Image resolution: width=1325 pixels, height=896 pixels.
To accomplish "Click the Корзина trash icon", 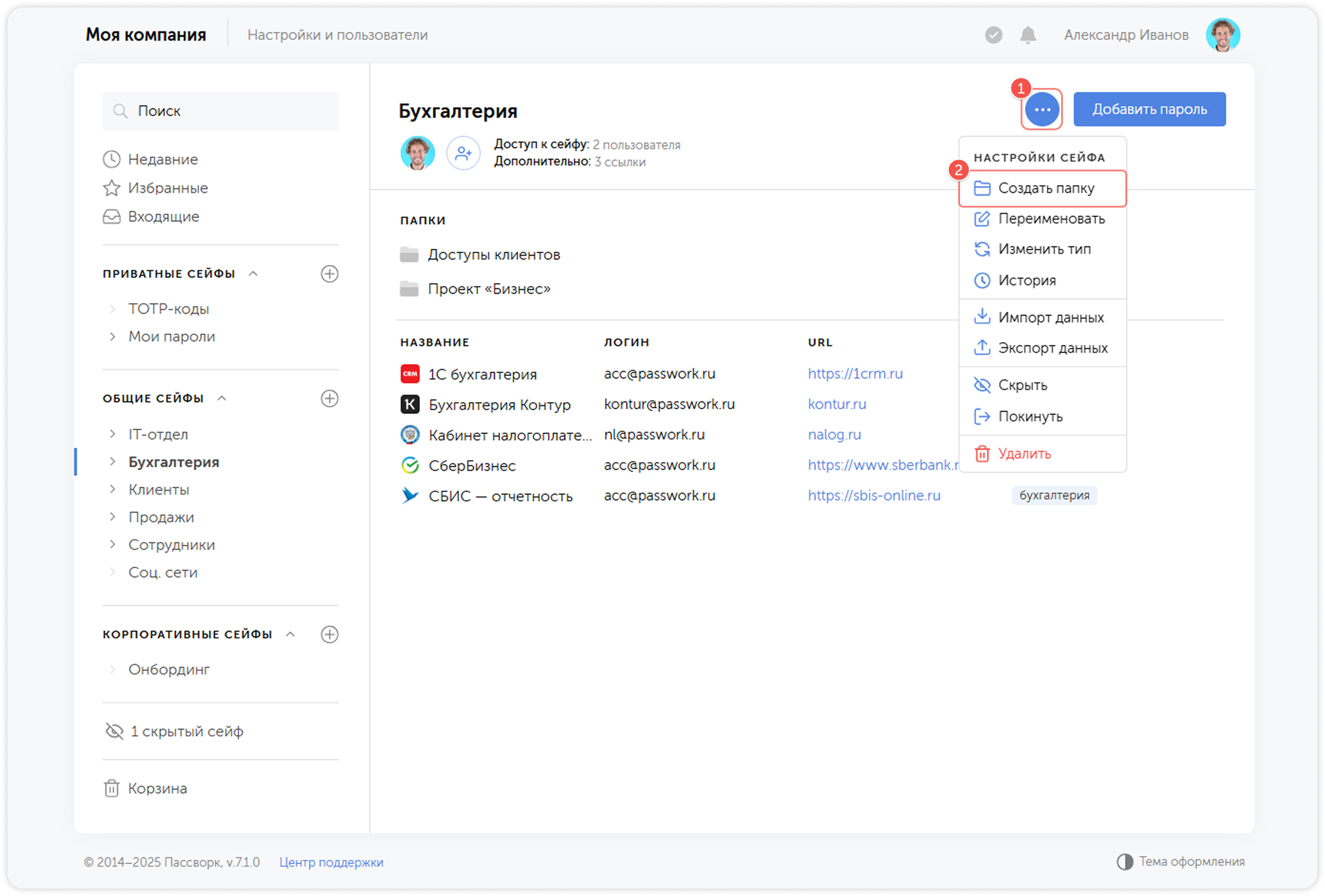I will 112,788.
